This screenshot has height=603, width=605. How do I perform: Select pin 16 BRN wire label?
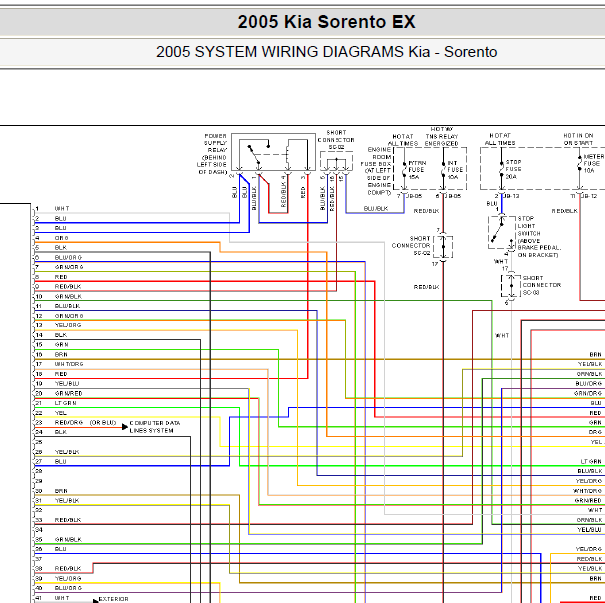click(61, 355)
